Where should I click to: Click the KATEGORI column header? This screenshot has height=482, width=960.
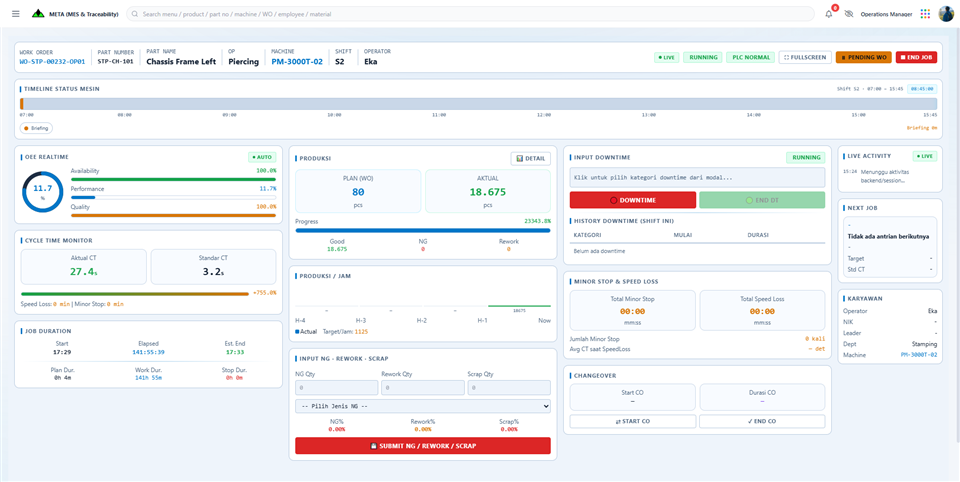tap(587, 235)
